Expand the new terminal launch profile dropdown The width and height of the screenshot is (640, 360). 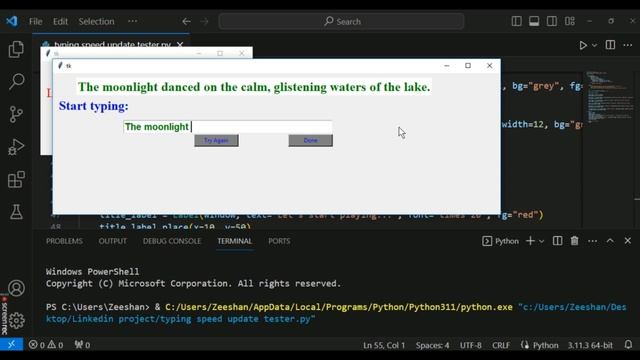[x=542, y=241]
